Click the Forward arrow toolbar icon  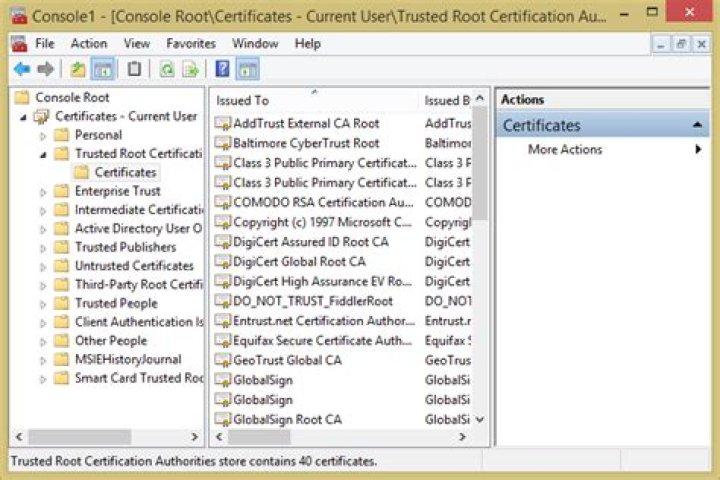(45, 69)
